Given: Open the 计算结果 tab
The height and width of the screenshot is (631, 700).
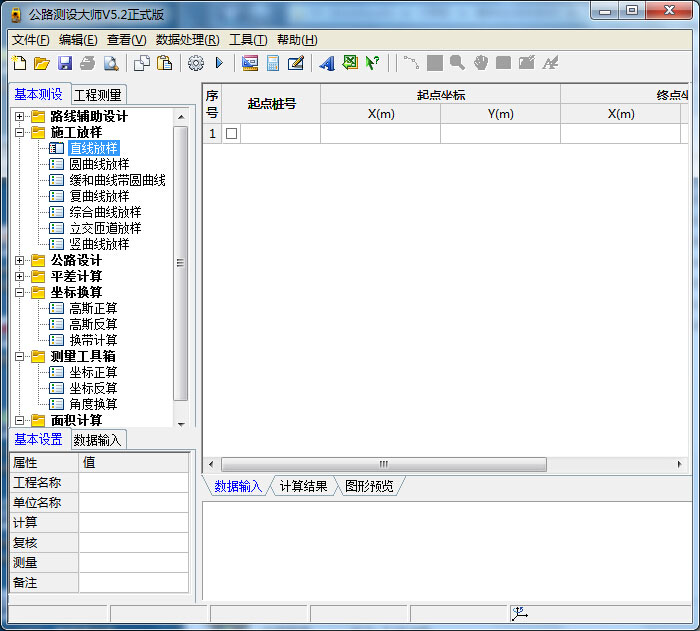Looking at the screenshot, I should (x=304, y=486).
